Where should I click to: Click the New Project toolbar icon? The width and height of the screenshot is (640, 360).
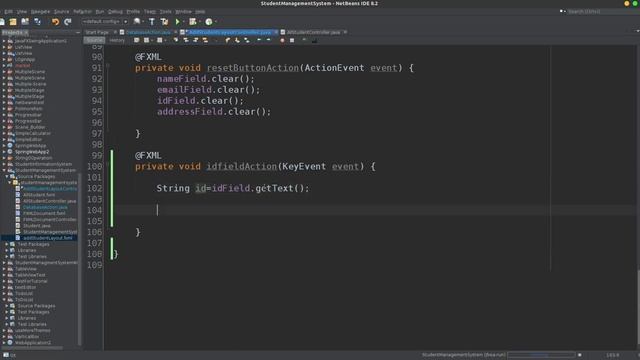[x=13, y=22]
